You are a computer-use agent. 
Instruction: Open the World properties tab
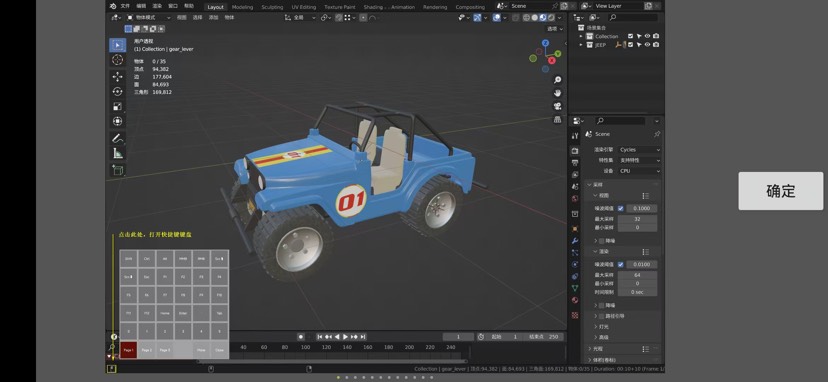point(575,199)
